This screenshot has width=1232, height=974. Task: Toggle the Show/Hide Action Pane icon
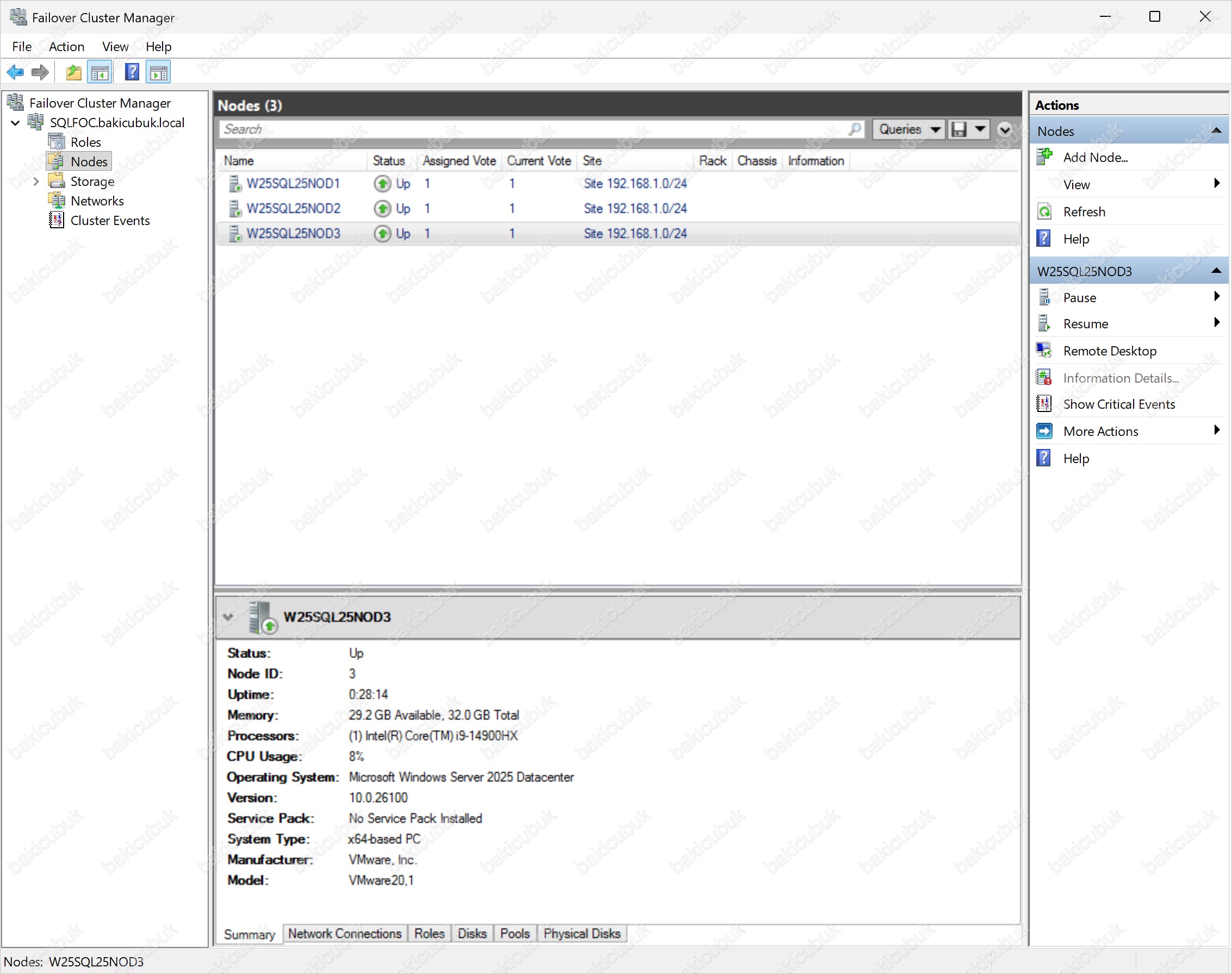[159, 72]
